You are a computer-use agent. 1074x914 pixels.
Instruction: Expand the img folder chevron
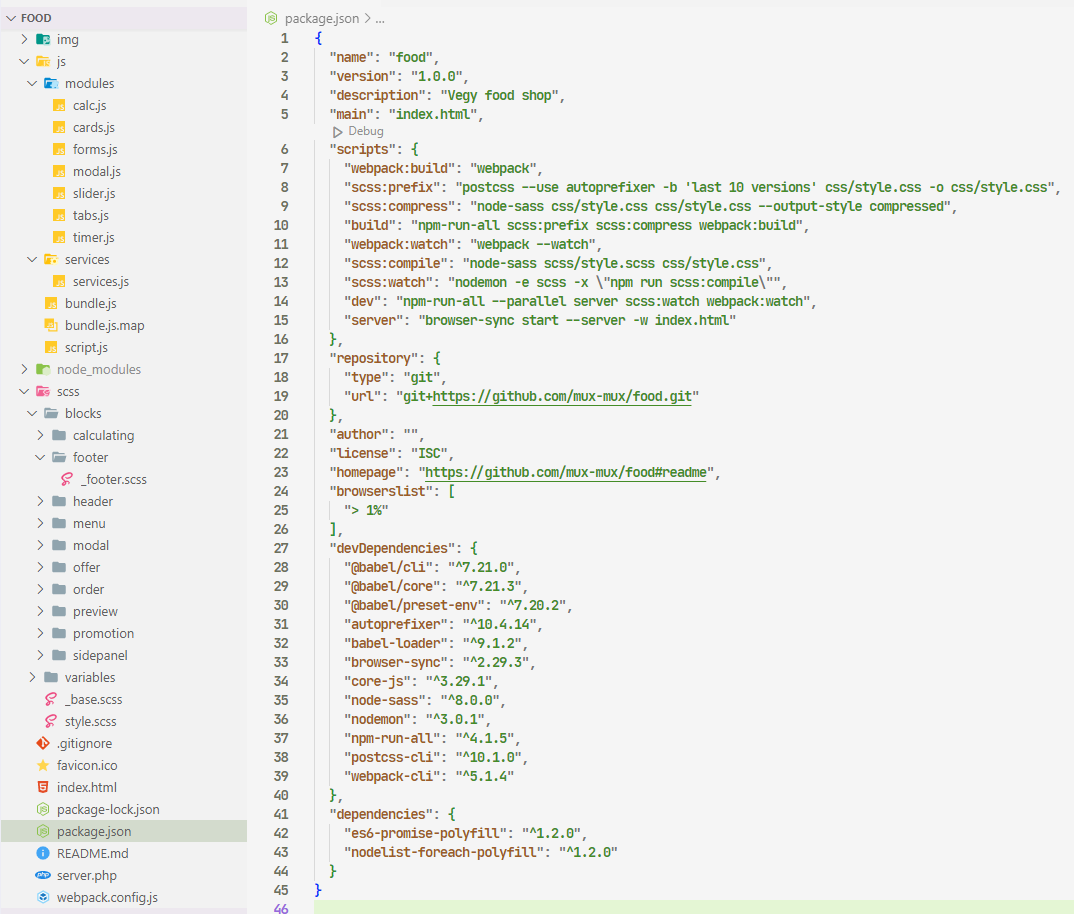25,39
